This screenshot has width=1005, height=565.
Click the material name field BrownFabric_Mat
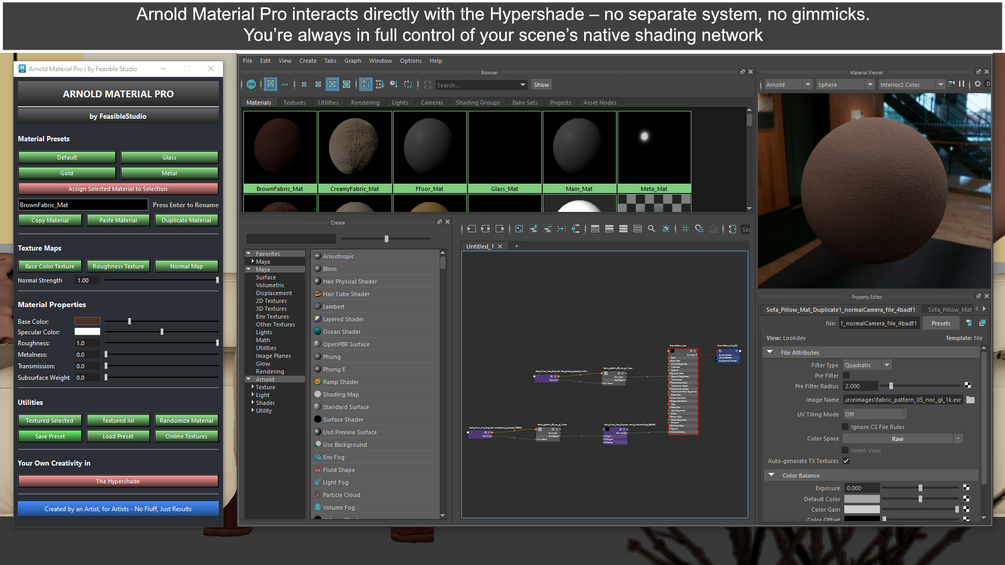[83, 205]
